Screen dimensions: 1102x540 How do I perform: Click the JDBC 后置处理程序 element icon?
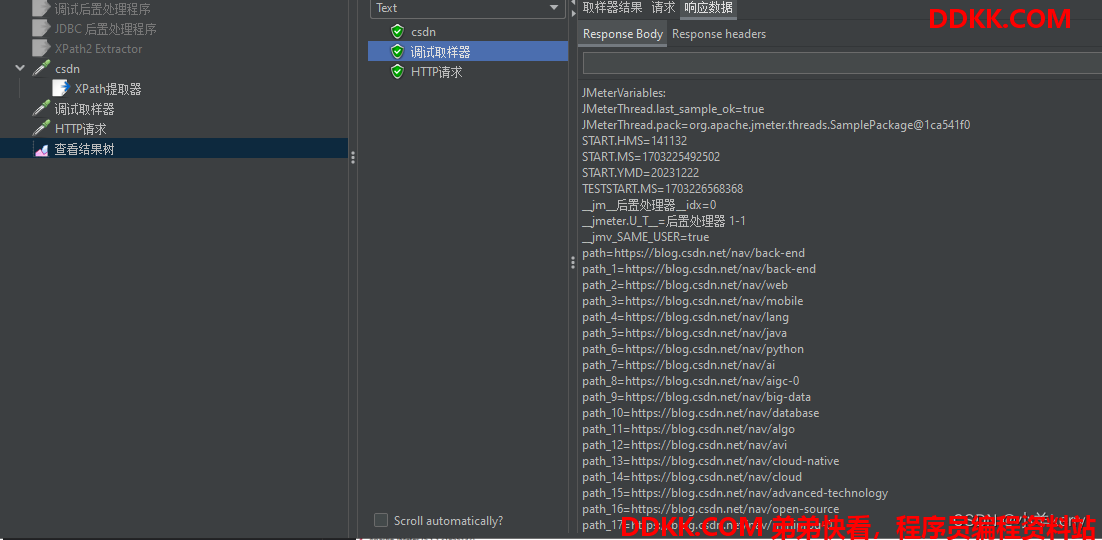42,29
